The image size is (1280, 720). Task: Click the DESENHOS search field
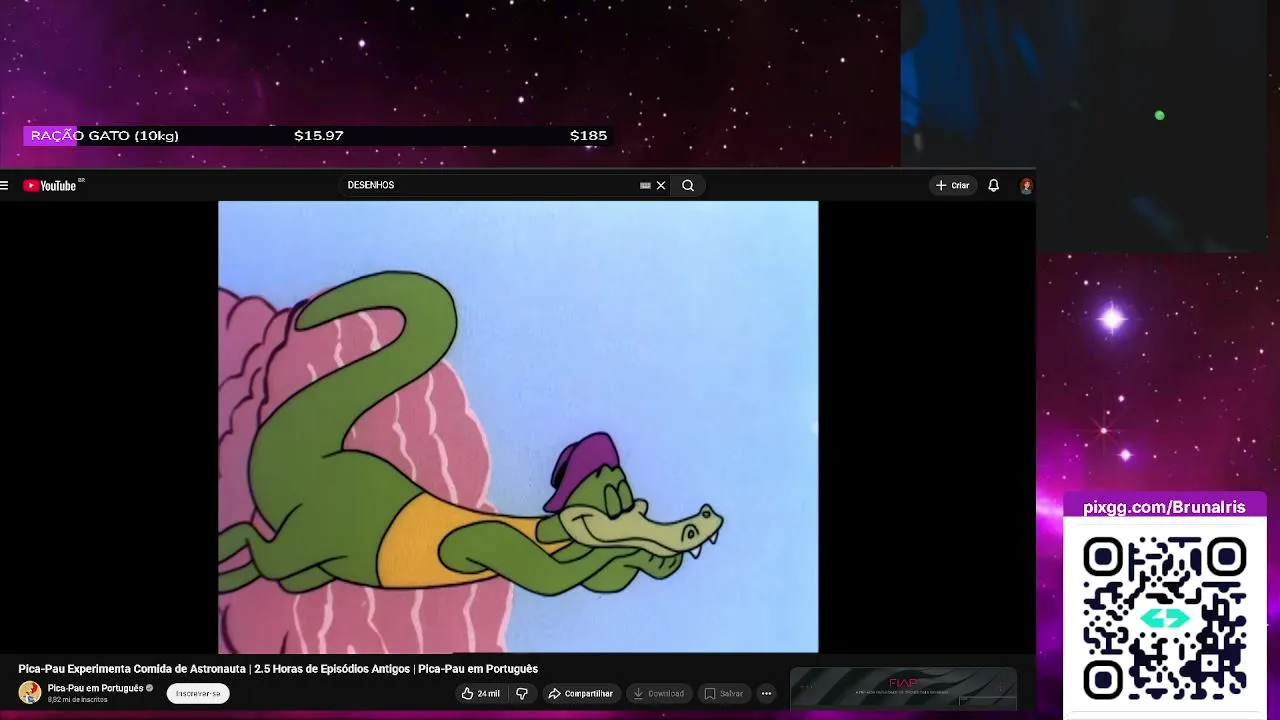click(490, 185)
